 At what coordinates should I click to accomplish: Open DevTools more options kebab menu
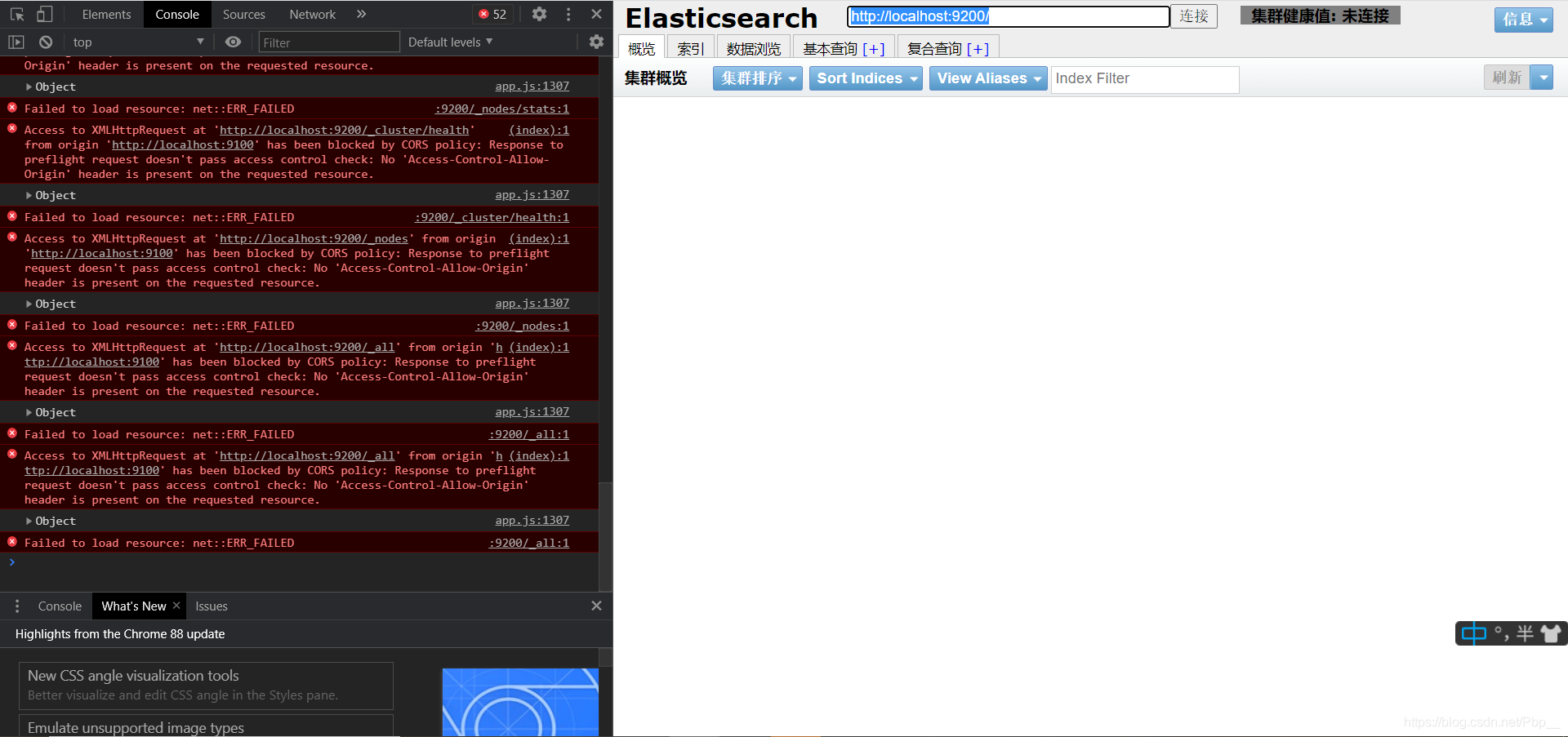point(568,14)
